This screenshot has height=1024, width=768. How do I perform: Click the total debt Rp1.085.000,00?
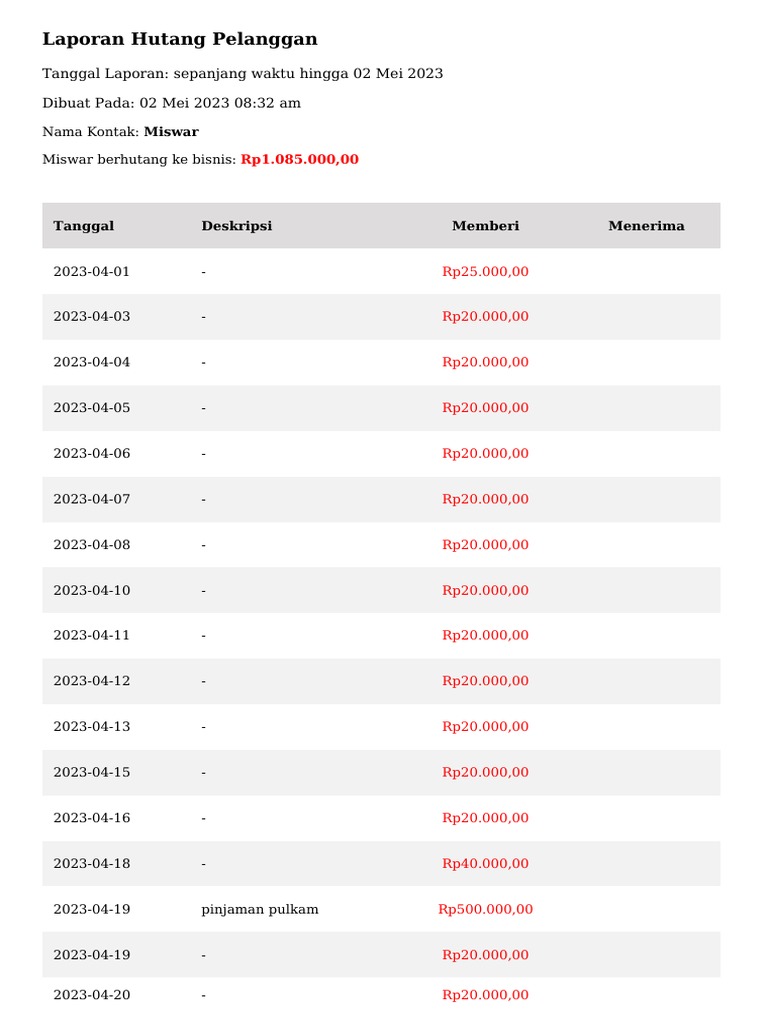[x=299, y=160]
